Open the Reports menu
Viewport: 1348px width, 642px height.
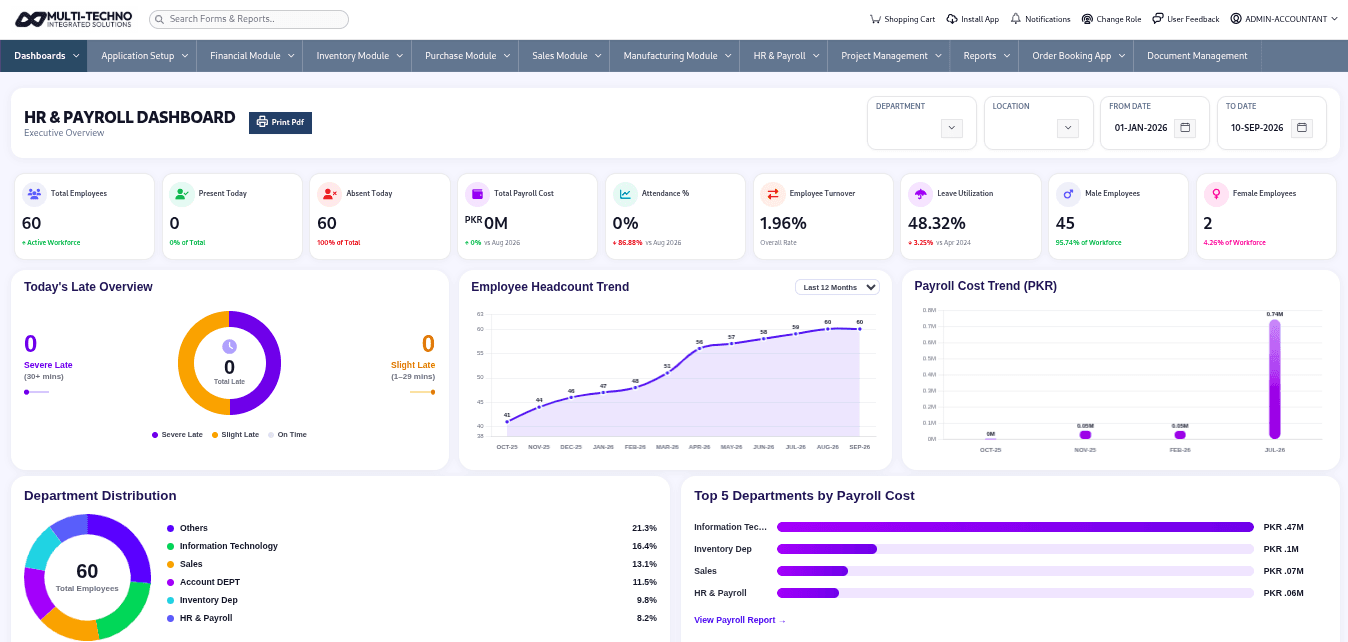tap(984, 56)
